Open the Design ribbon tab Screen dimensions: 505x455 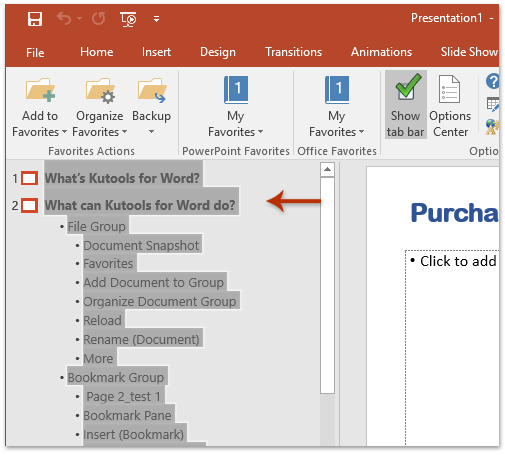(x=218, y=52)
